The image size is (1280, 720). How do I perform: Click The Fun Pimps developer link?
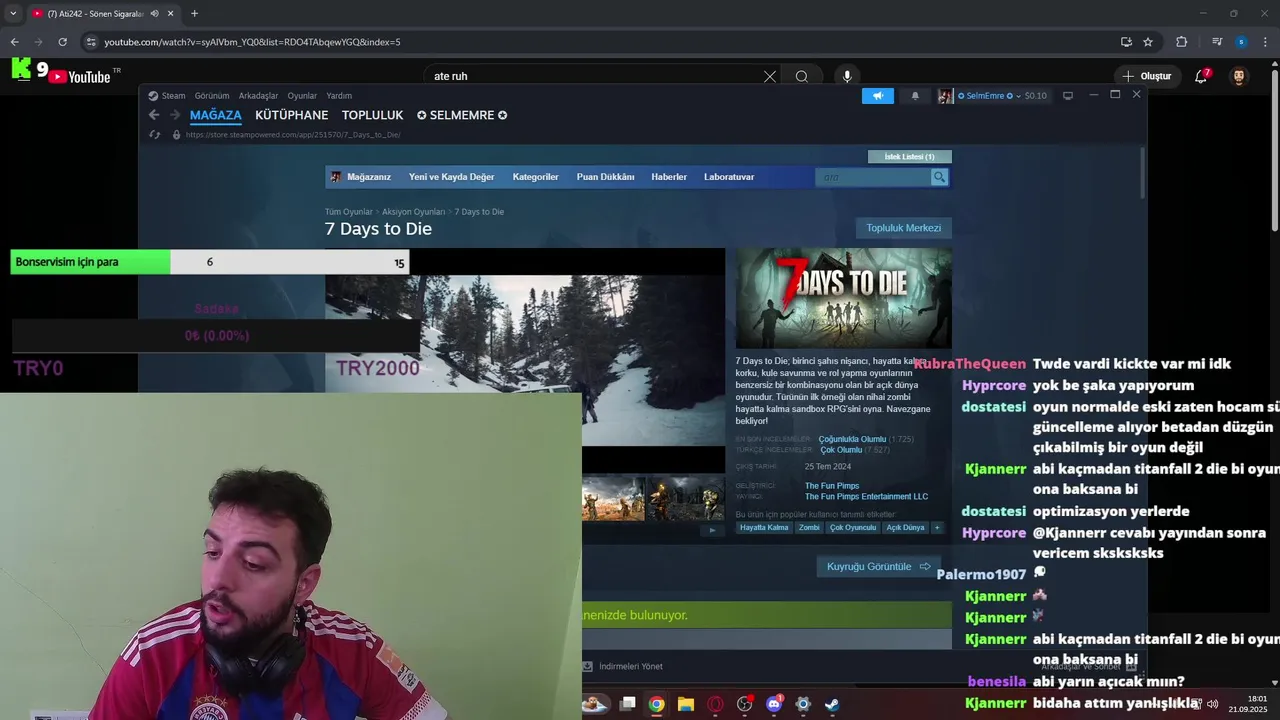click(x=832, y=486)
